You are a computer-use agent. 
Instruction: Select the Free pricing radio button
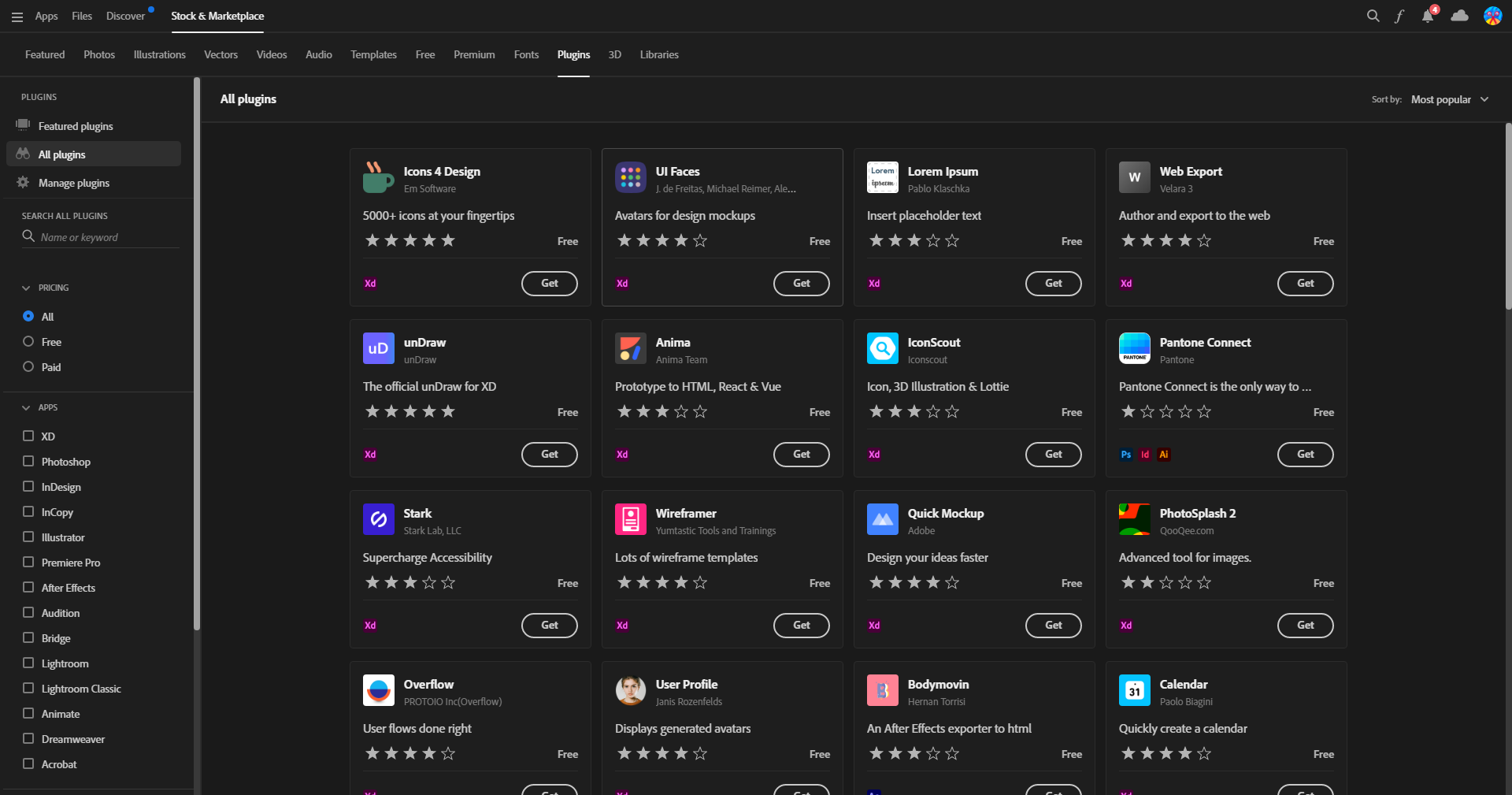28,341
